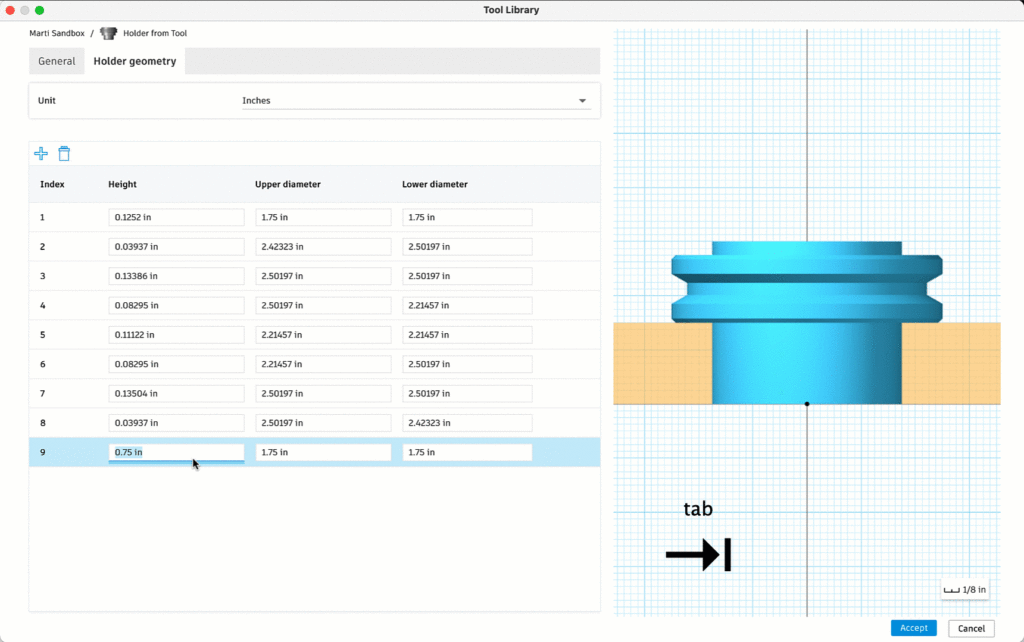Image resolution: width=1024 pixels, height=642 pixels.
Task: Click the trash delete segment icon
Action: 64,153
